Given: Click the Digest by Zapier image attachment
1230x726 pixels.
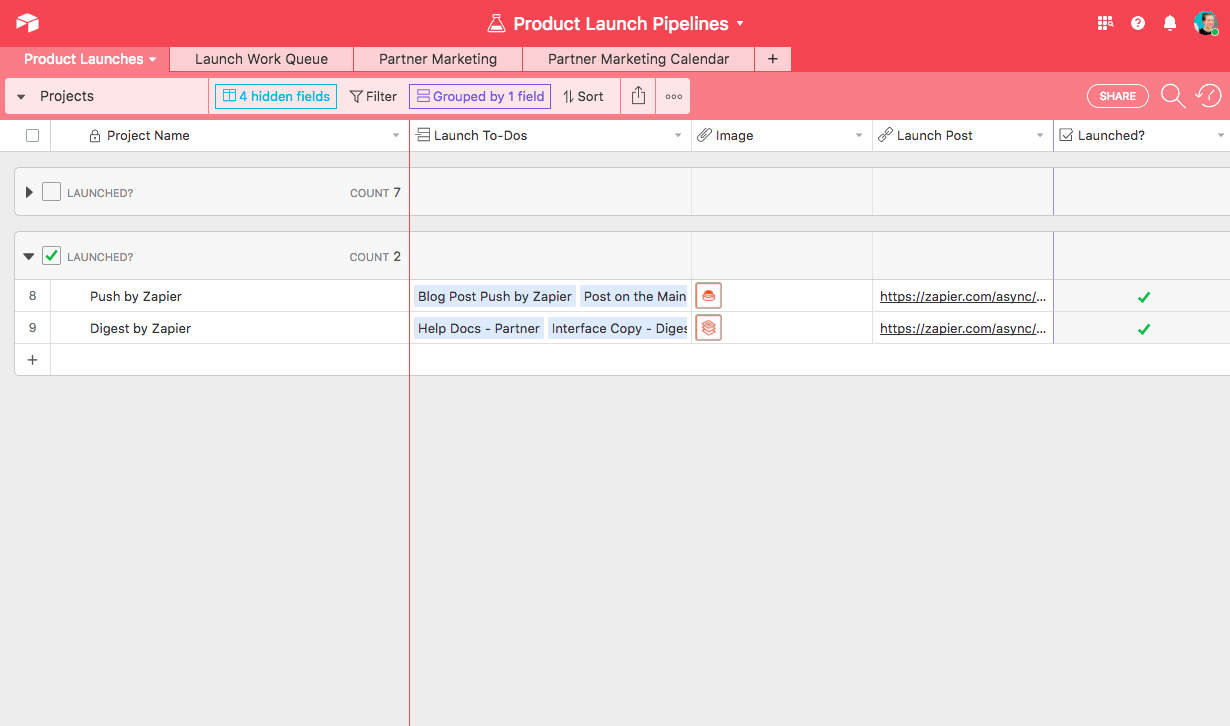Looking at the screenshot, I should click(x=708, y=328).
